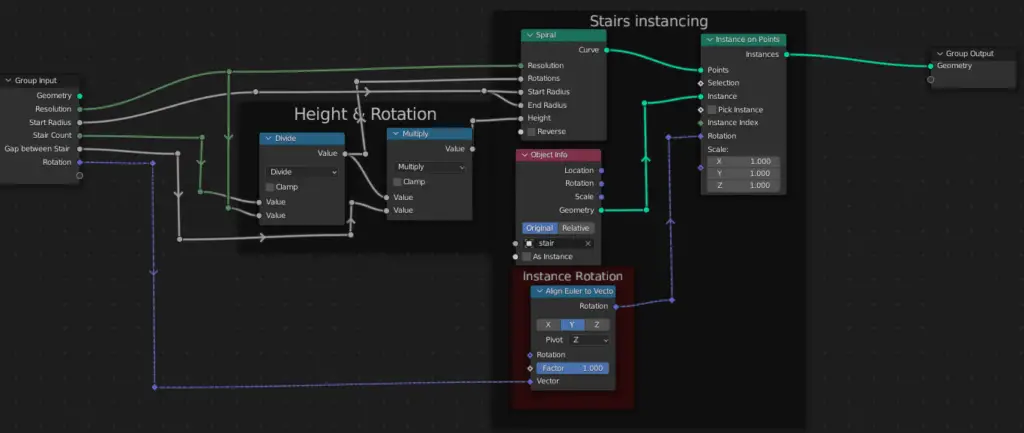Click the Scale Z value field
This screenshot has width=1024, height=433.
pos(743,185)
